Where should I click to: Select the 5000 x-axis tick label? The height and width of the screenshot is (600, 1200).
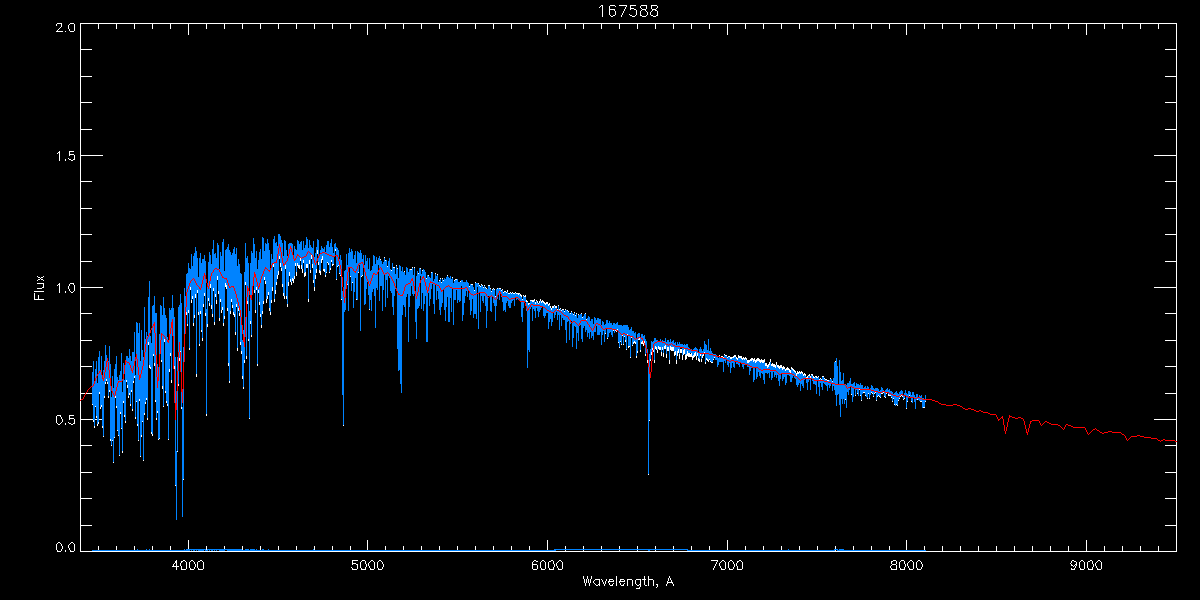coord(367,564)
